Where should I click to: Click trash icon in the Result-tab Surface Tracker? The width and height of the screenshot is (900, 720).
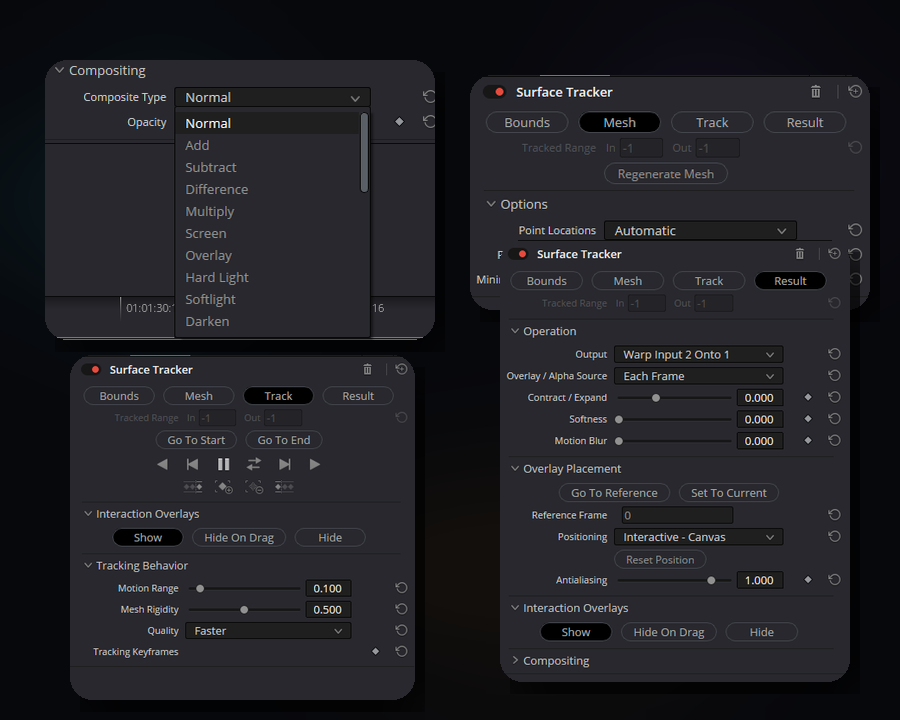click(800, 254)
